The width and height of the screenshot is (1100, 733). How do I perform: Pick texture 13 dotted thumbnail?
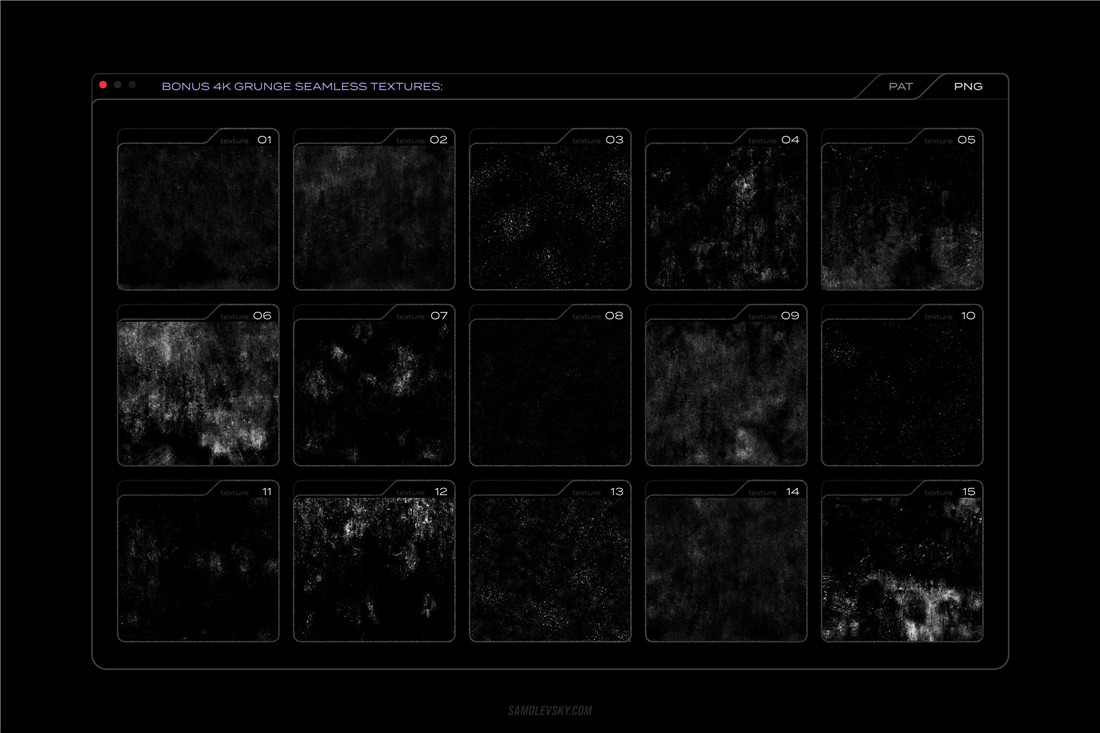coord(550,568)
